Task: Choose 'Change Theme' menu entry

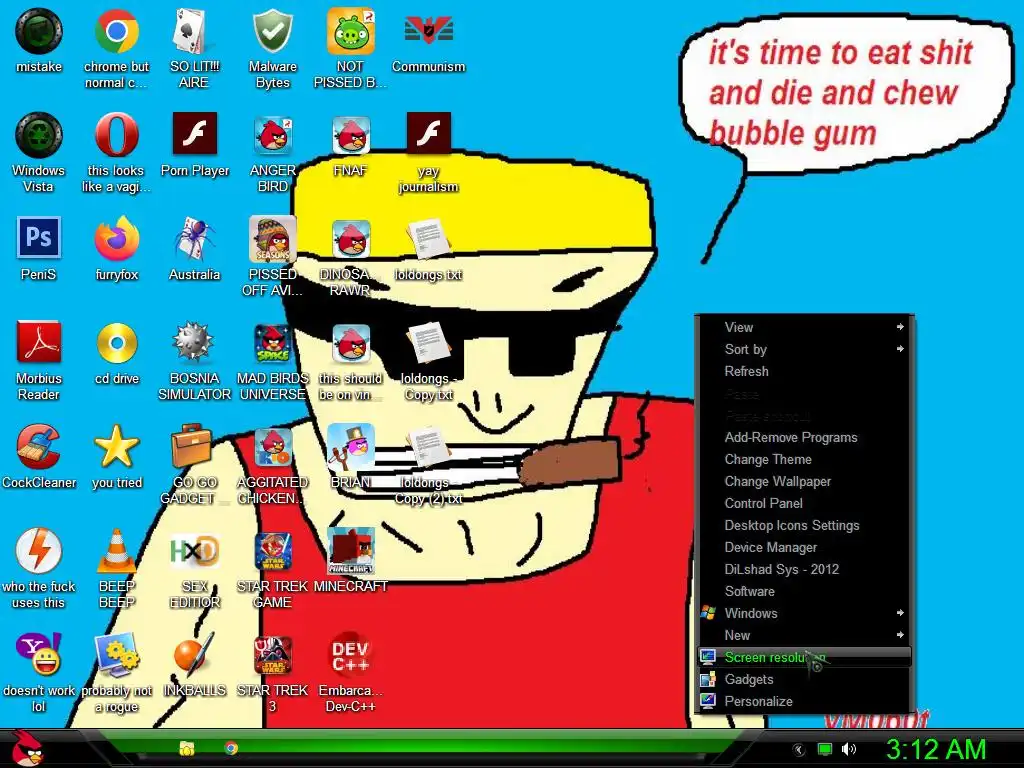Action: (804, 460)
